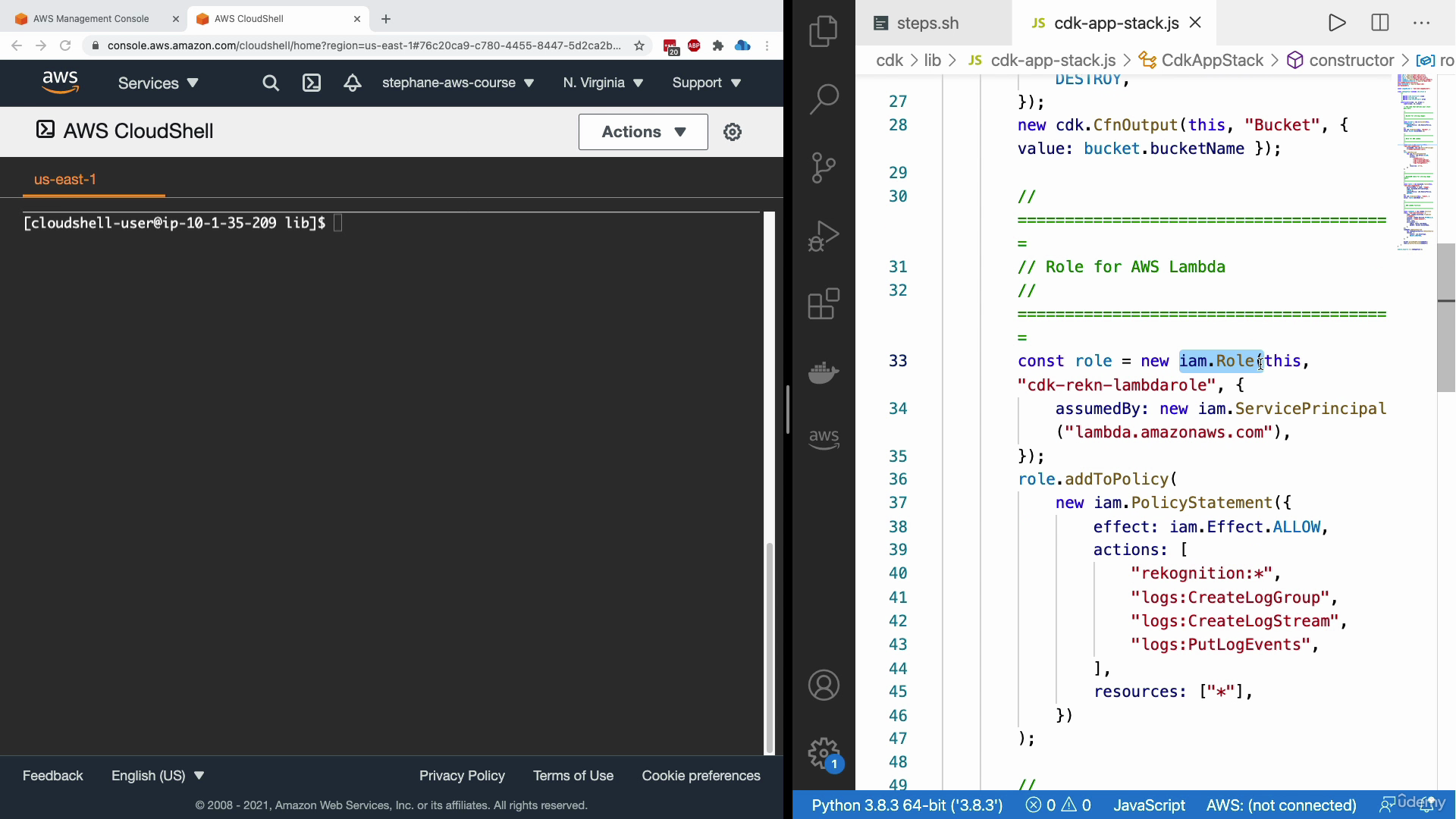This screenshot has width=1456, height=819.
Task: Open the VS Code Search view
Action: (x=824, y=99)
